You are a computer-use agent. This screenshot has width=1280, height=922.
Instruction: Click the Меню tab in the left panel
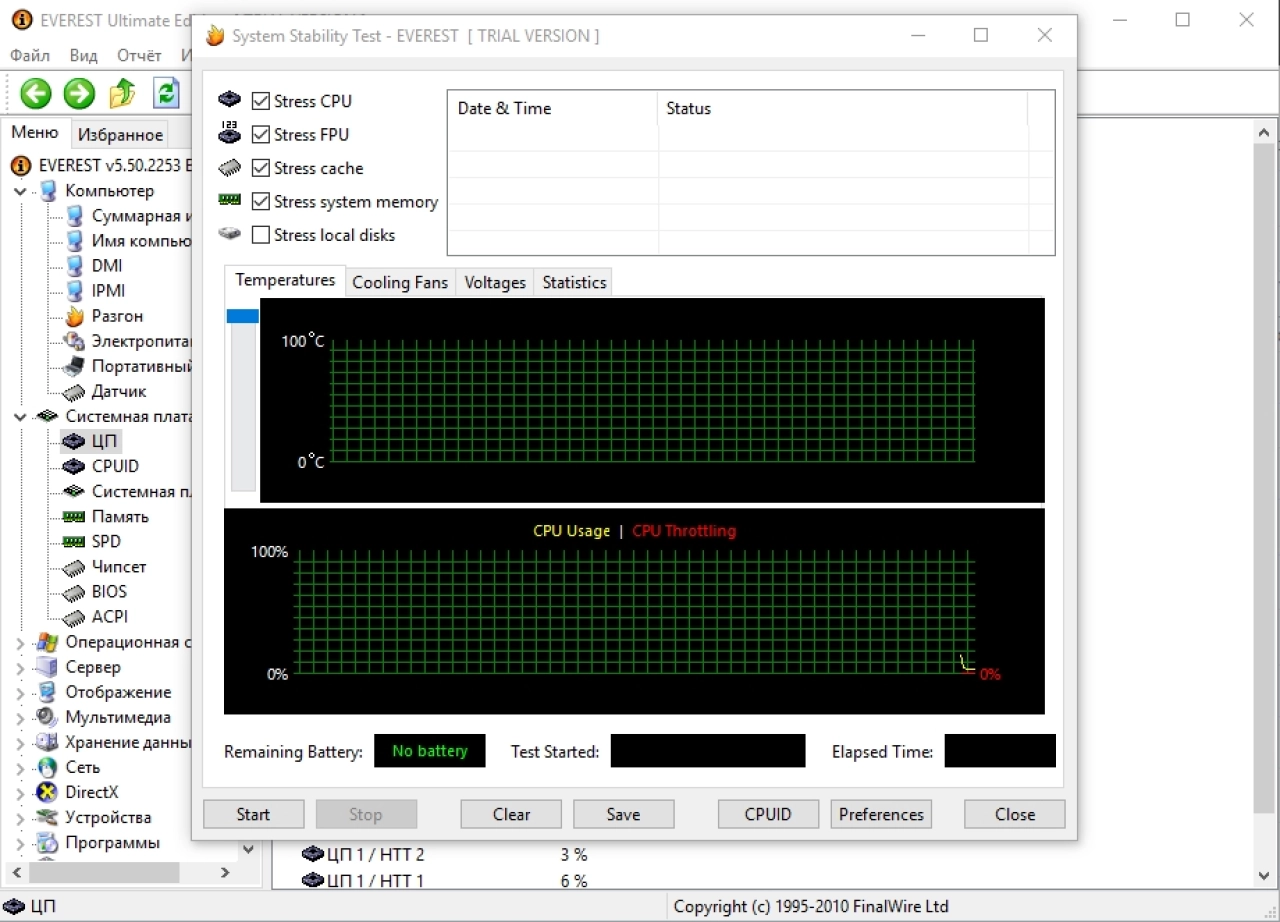(x=35, y=133)
